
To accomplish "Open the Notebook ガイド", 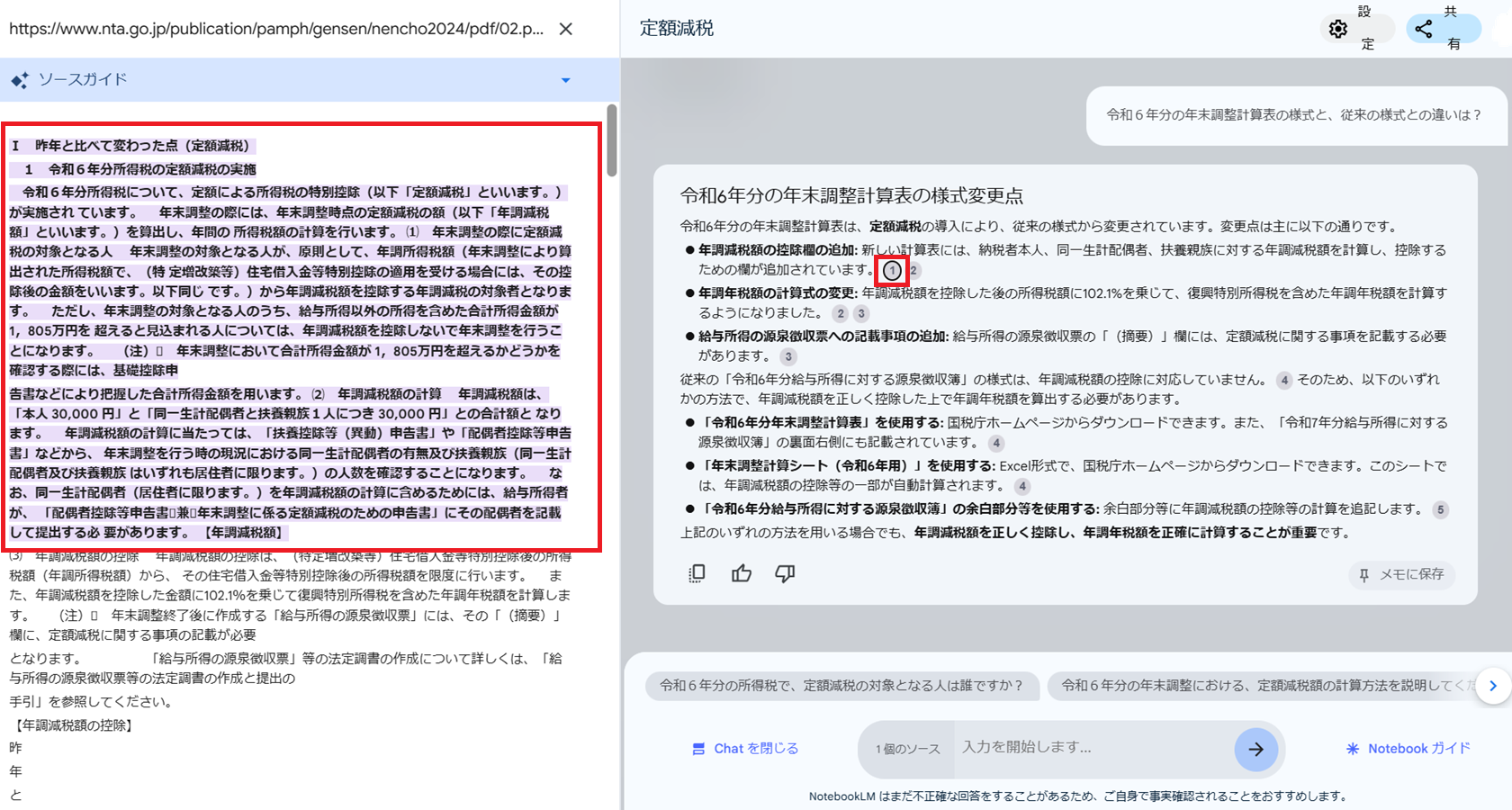I will [1408, 749].
